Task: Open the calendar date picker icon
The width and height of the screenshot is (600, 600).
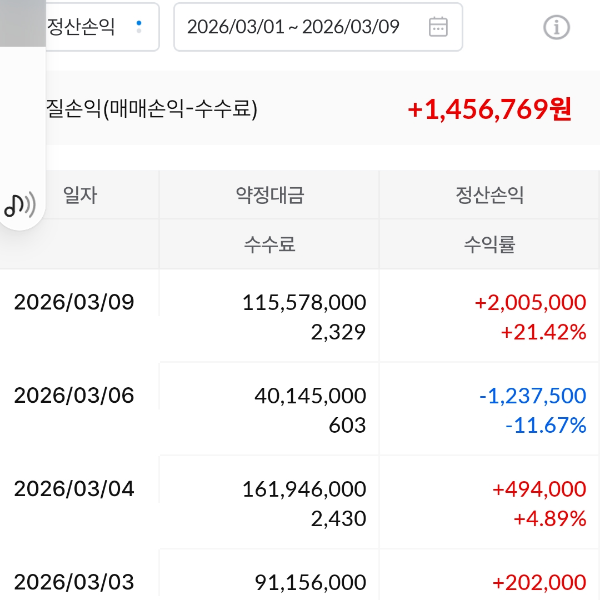Action: click(x=438, y=27)
